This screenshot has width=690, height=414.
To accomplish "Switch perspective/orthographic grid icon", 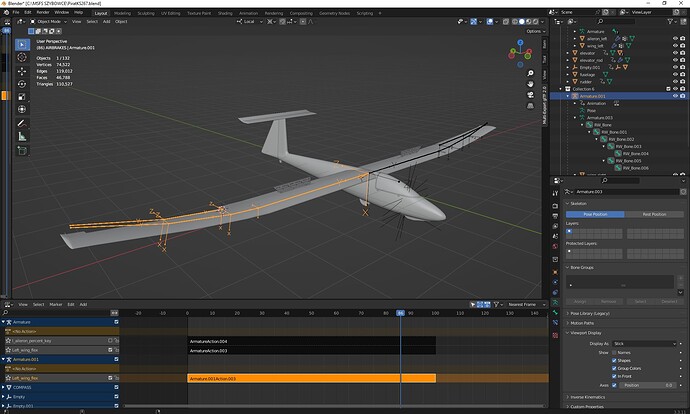I will [530, 106].
